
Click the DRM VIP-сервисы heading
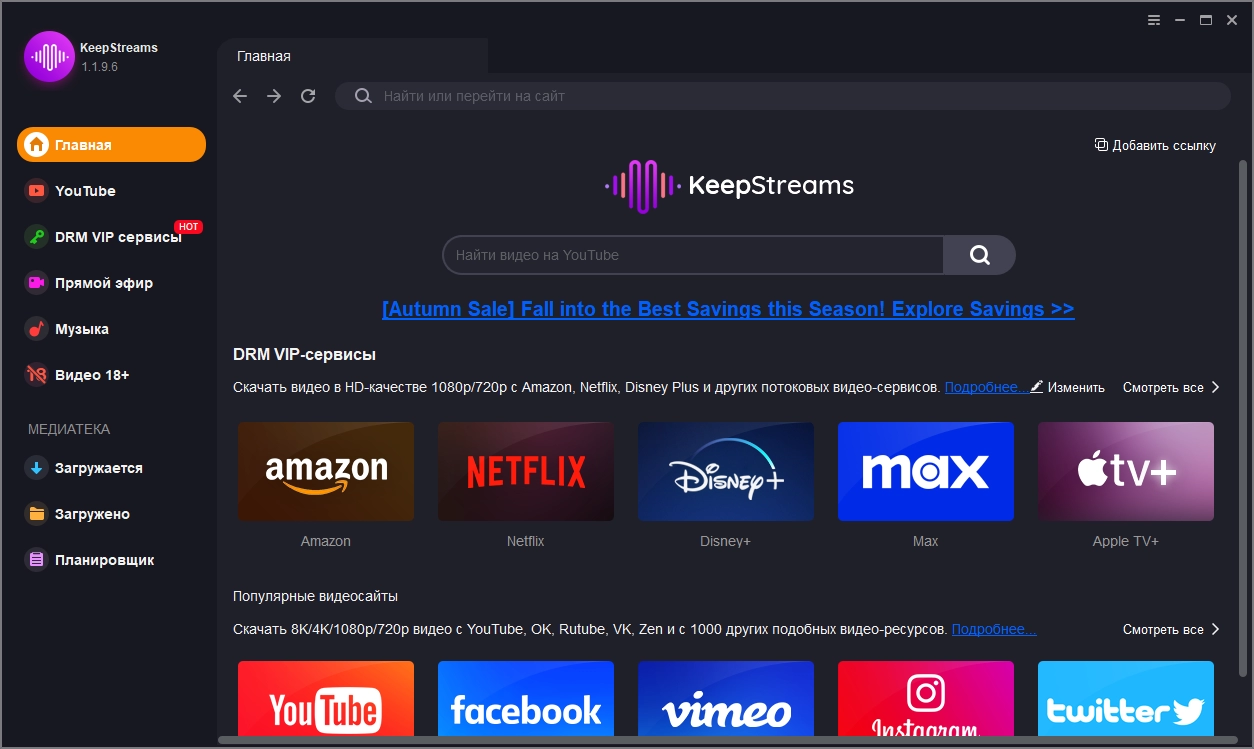(304, 354)
